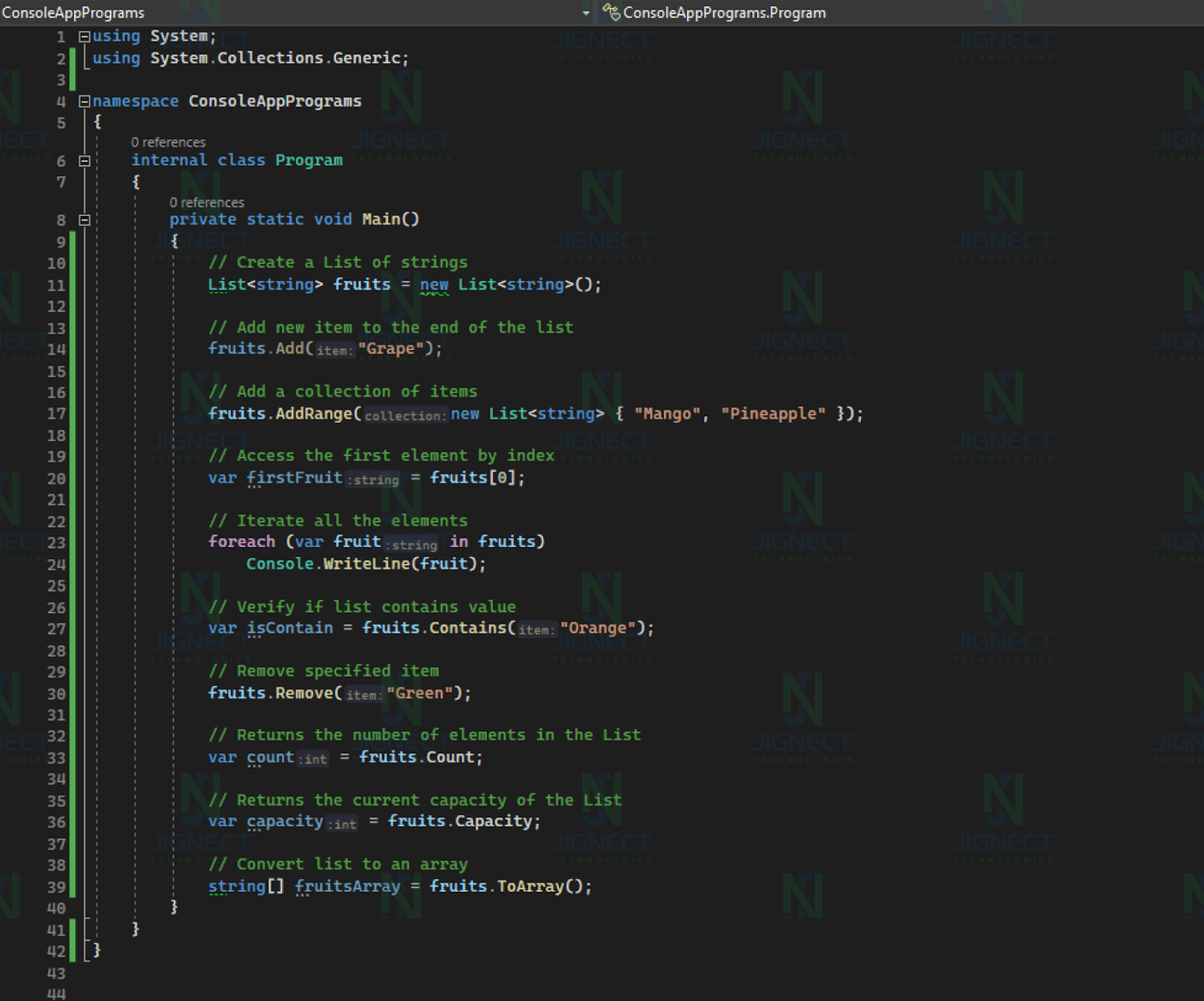Click the AddRange method name
1204x1001 pixels.
pos(314,414)
